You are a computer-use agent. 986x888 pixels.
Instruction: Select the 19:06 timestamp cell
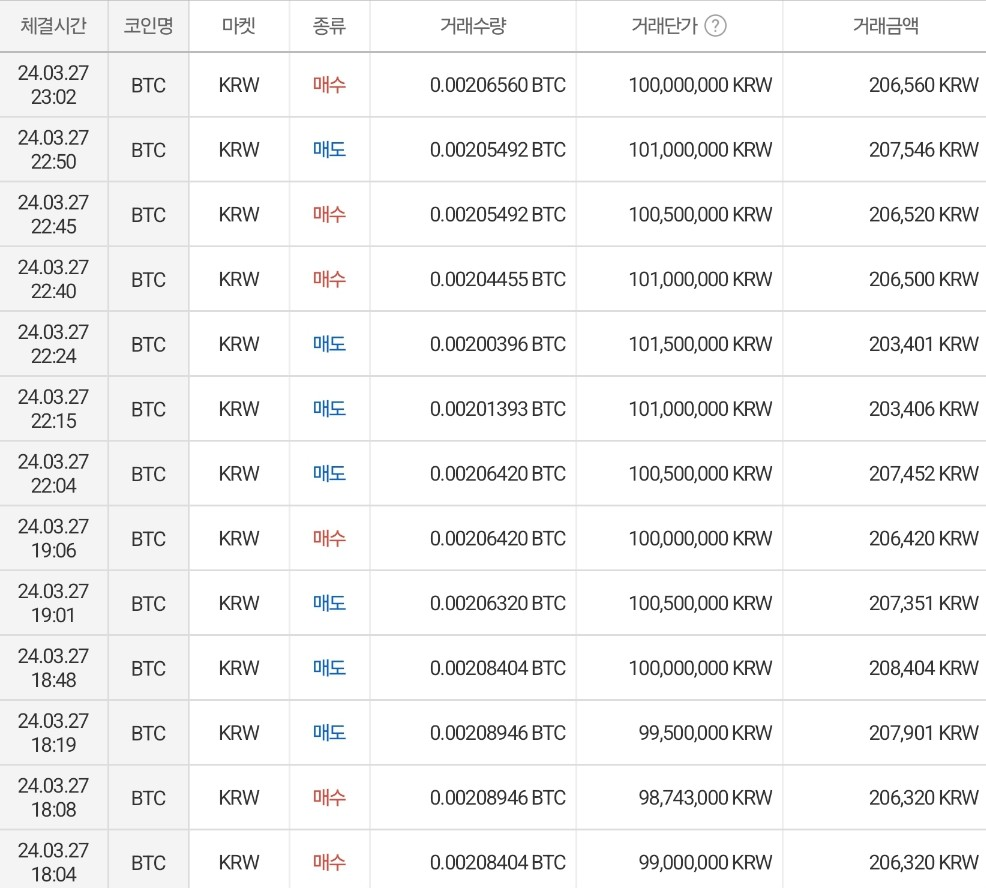tap(53, 538)
